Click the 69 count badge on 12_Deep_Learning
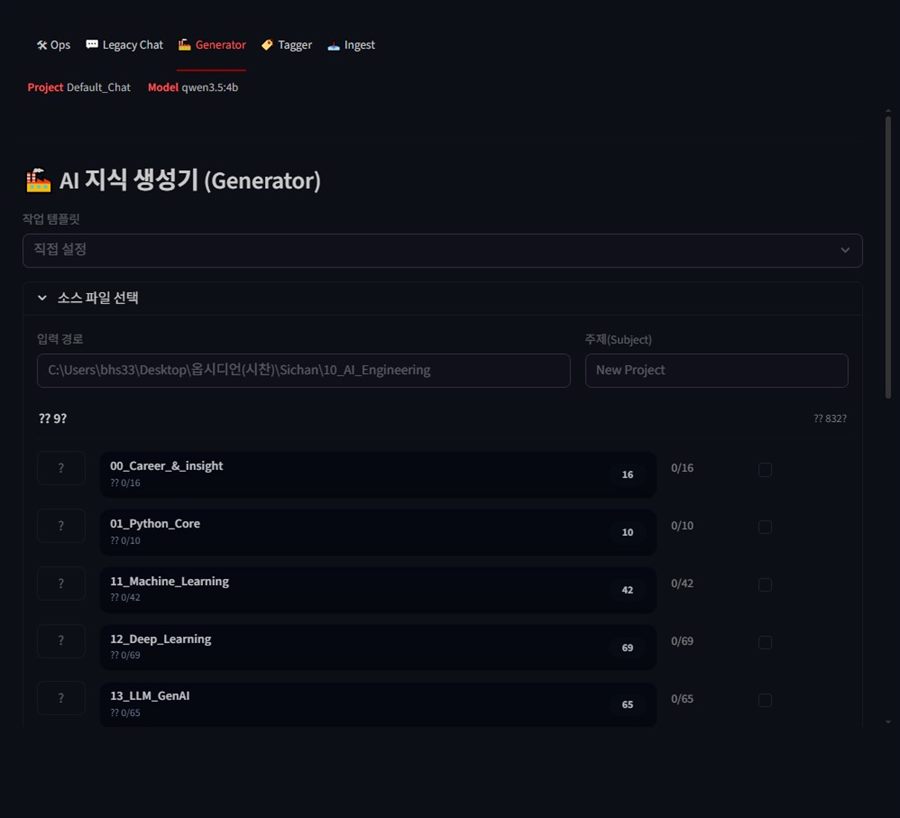This screenshot has width=900, height=818. click(627, 648)
